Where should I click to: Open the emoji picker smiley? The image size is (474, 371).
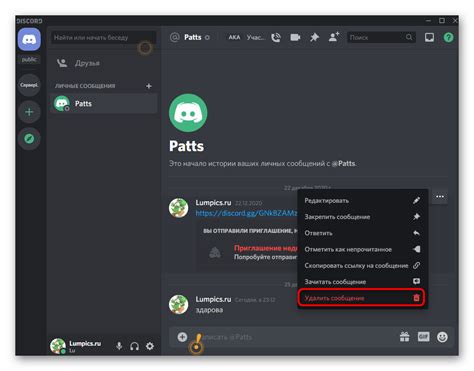tap(442, 337)
